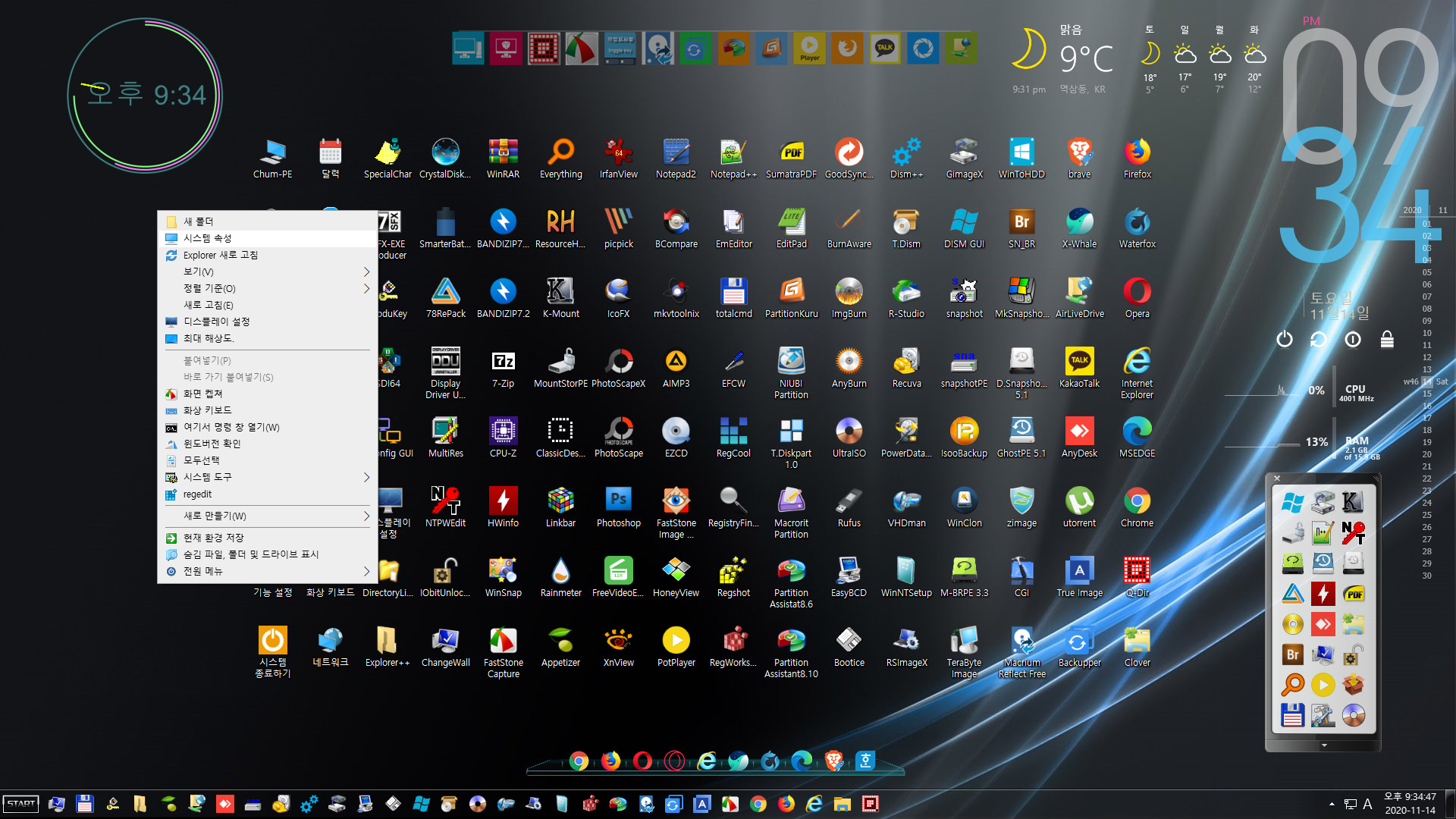This screenshot has width=1456, height=819.
Task: Open KakaoTalk icon in top launcher bar
Action: click(885, 49)
